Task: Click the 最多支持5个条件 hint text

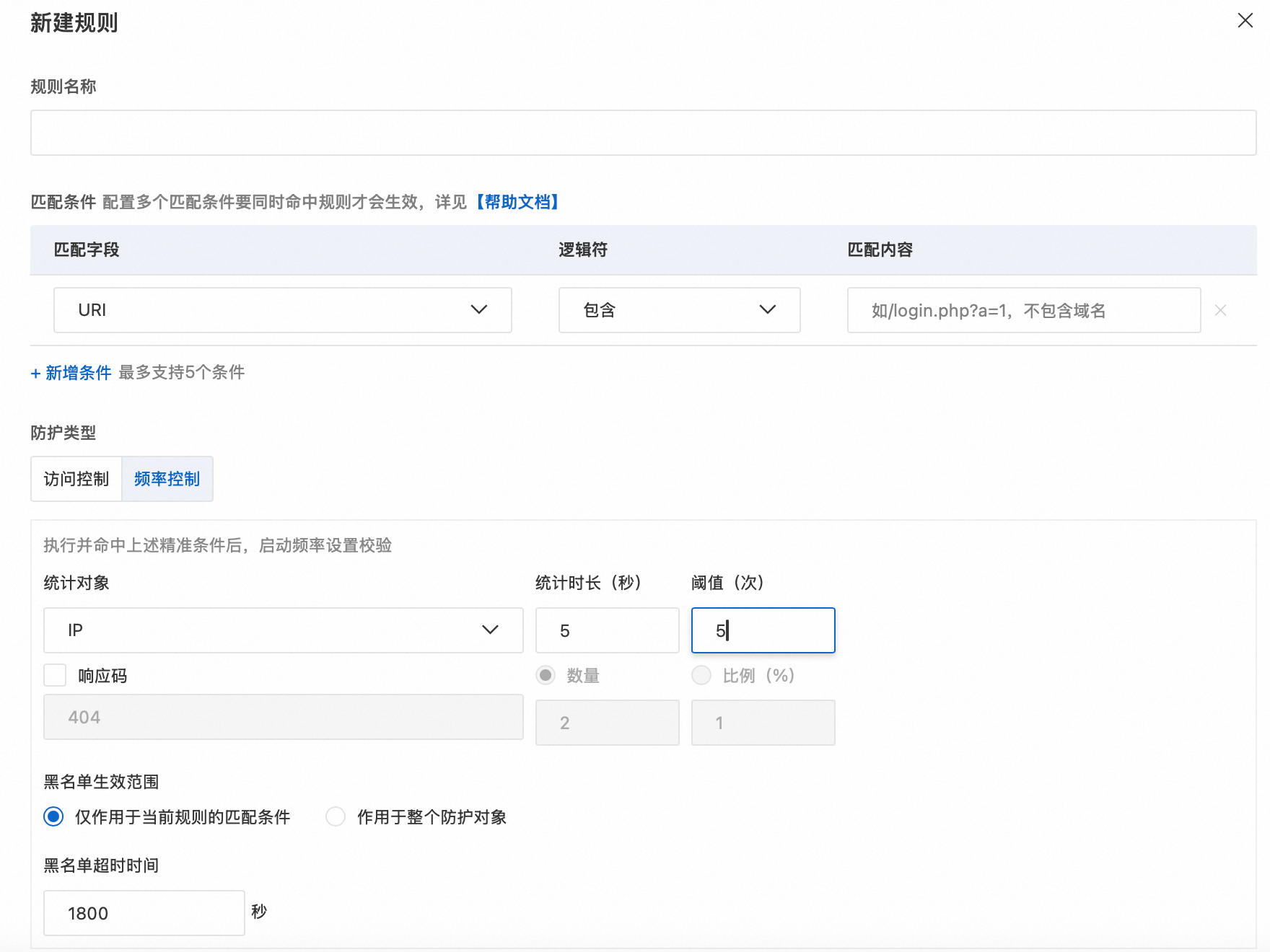Action: [x=182, y=373]
